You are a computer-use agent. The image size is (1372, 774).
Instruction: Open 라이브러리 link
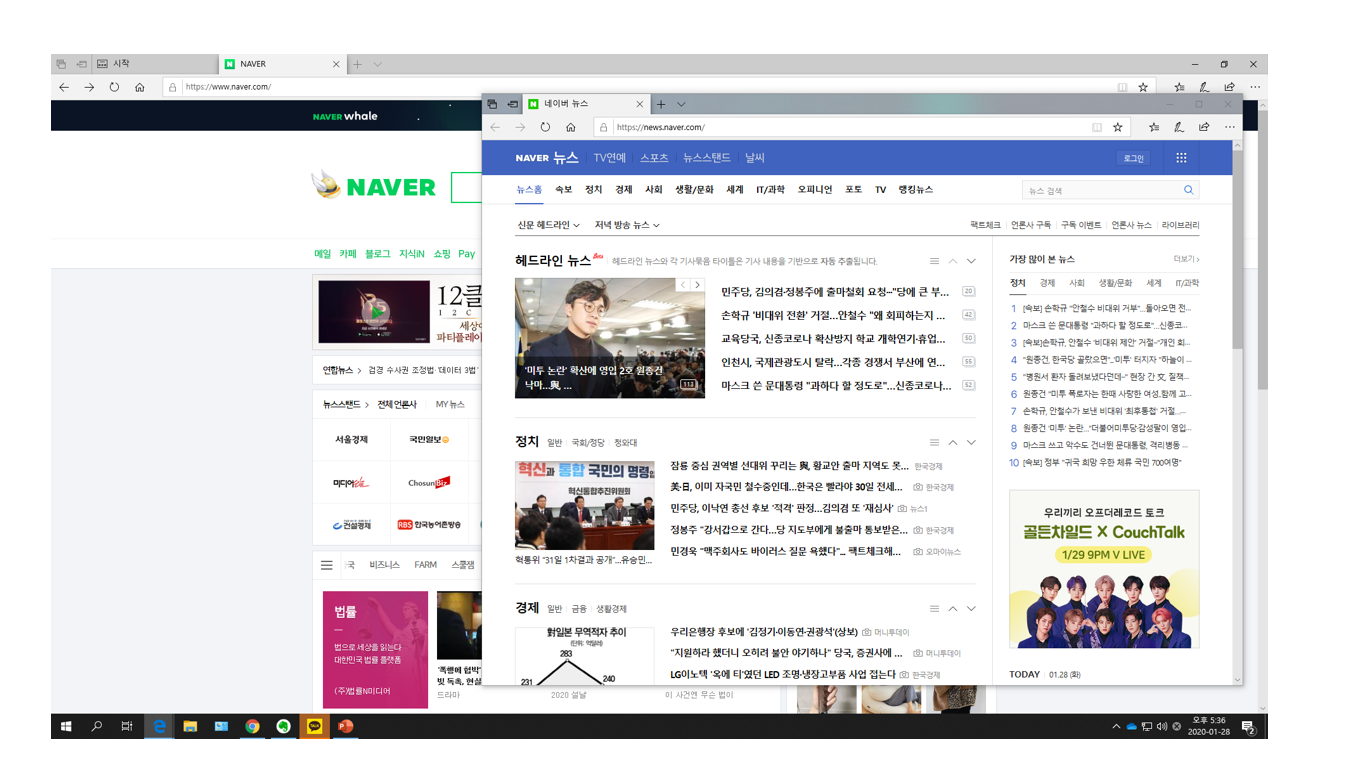click(1180, 225)
